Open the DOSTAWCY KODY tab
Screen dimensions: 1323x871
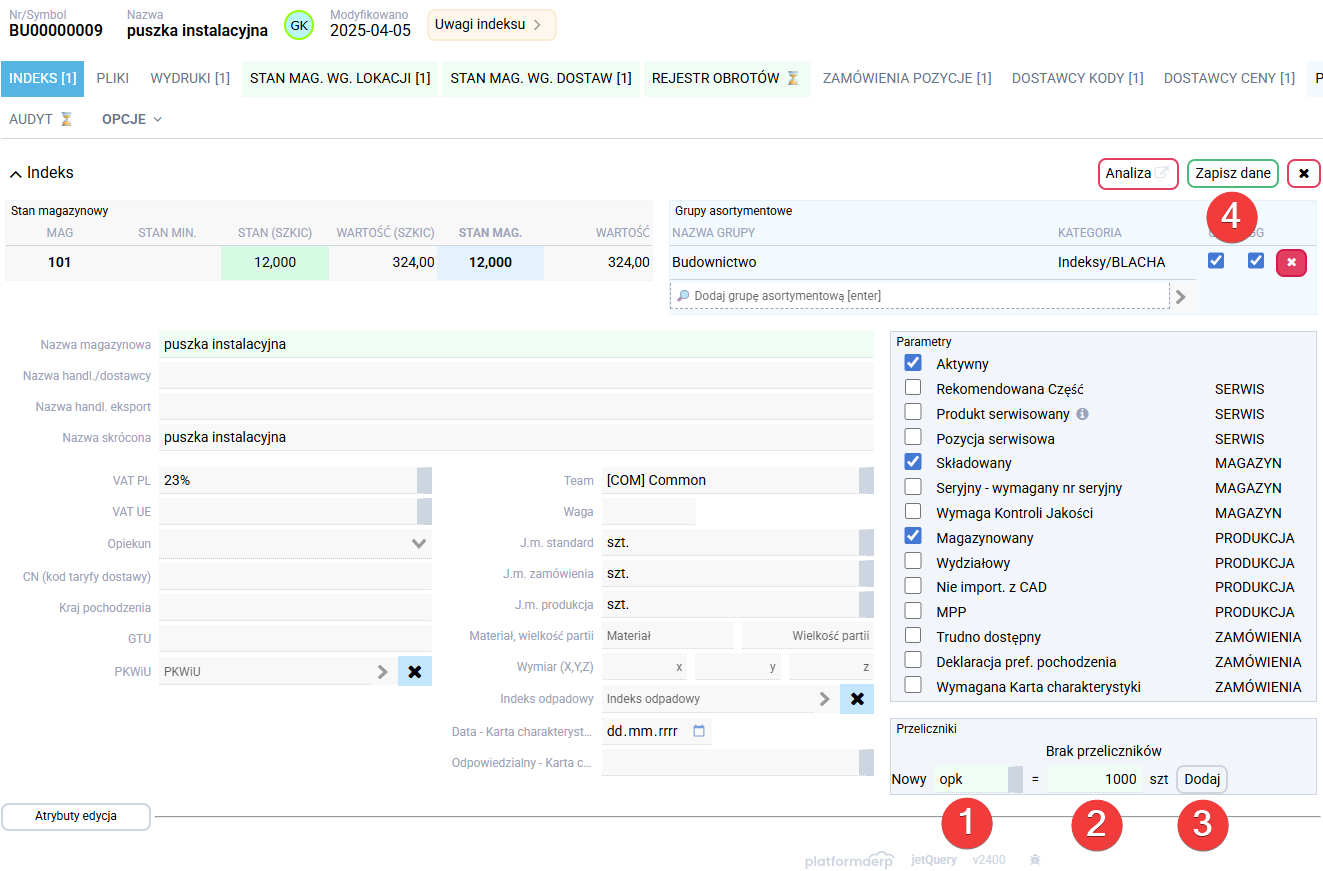click(1077, 78)
